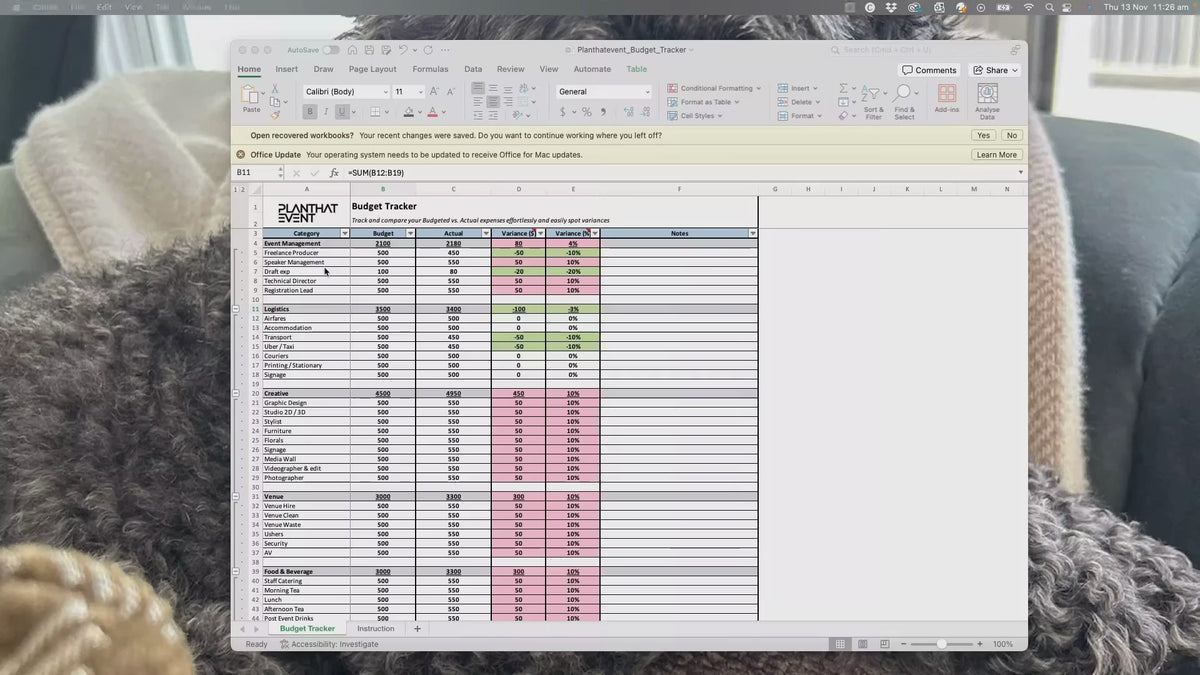The image size is (1200, 675).
Task: Open Sort & Filter tool
Action: point(874,102)
